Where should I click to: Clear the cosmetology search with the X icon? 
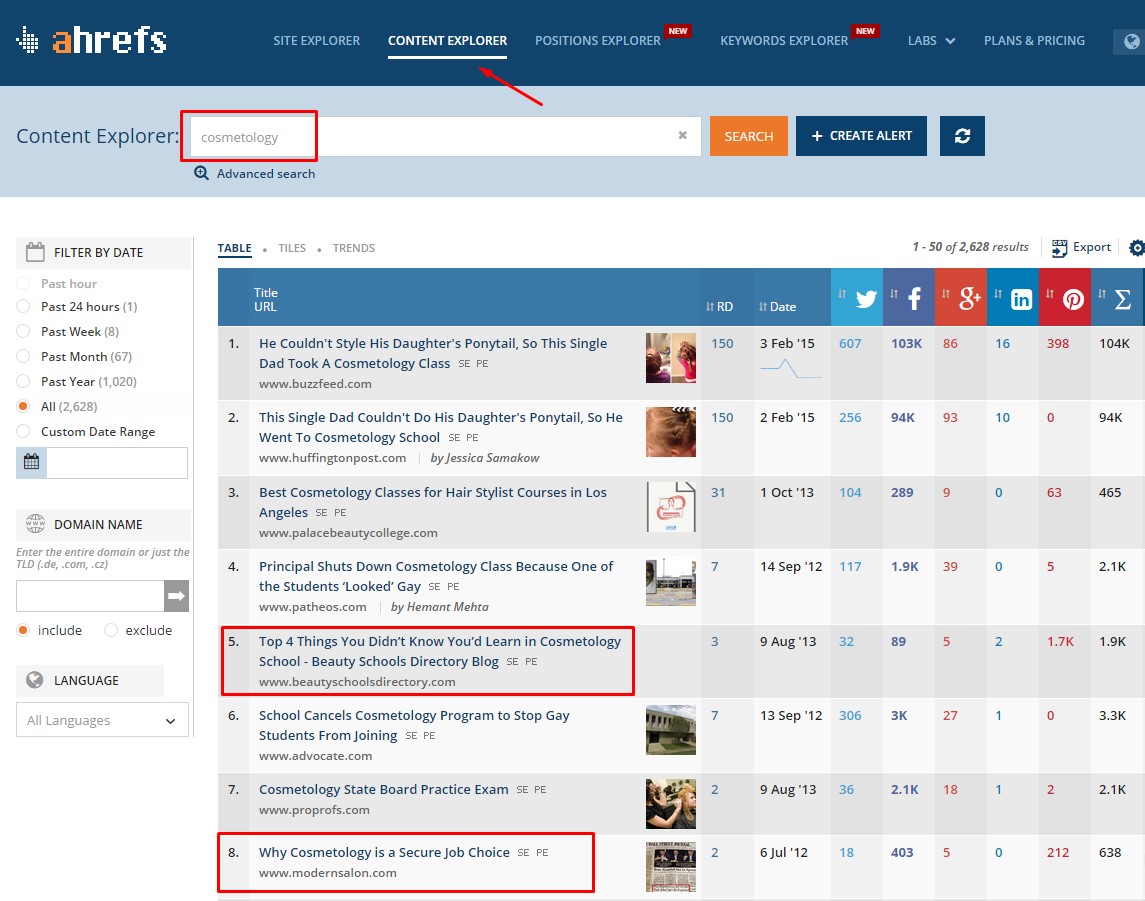683,135
